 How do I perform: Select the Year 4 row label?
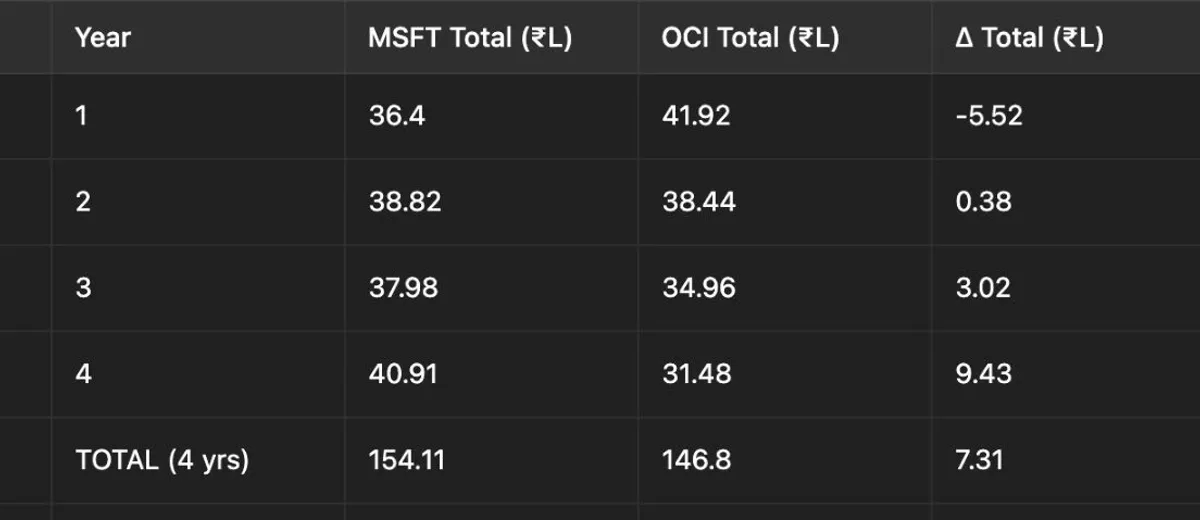pyautogui.click(x=83, y=374)
